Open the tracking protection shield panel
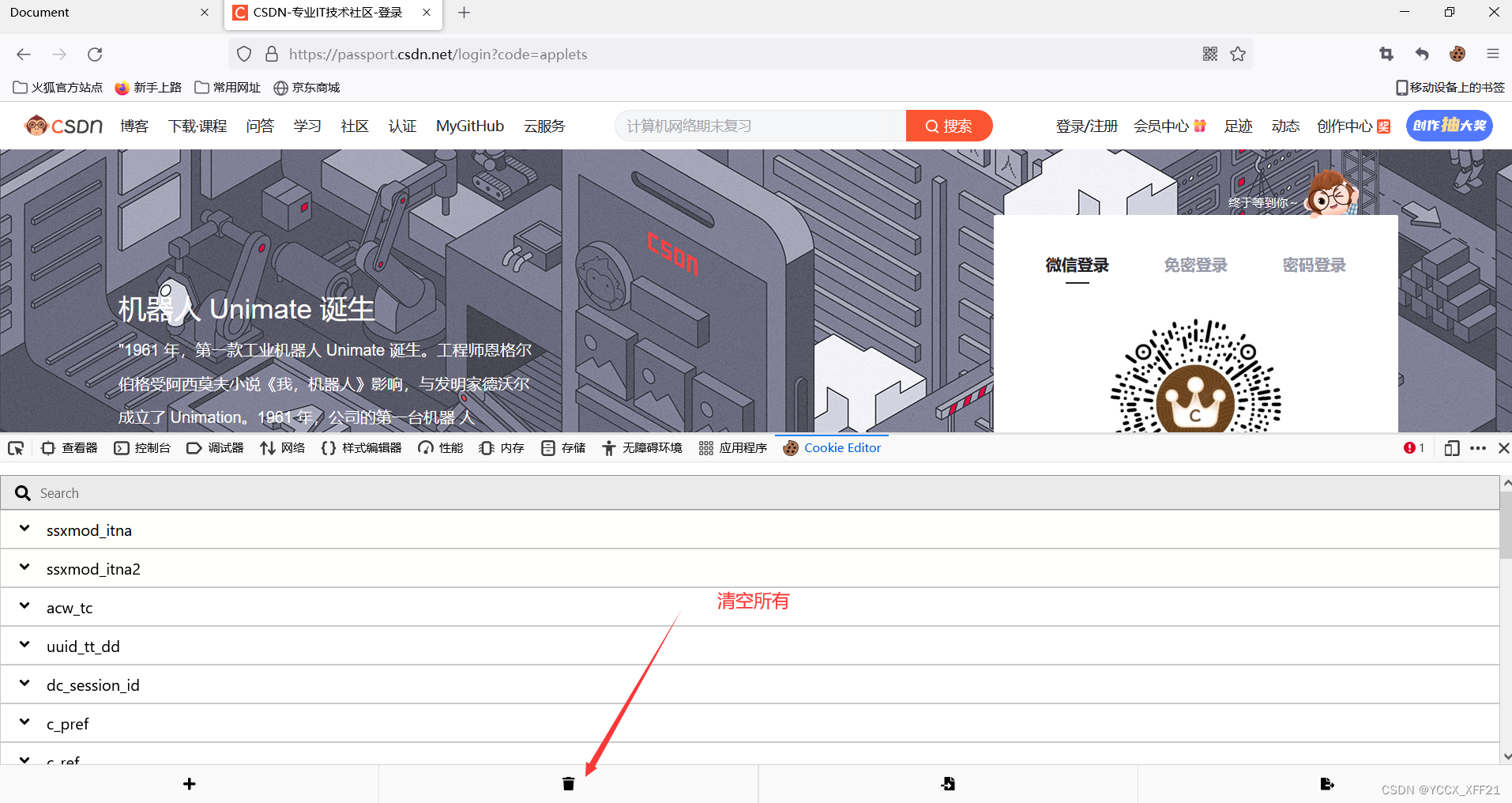Image resolution: width=1512 pixels, height=803 pixels. [244, 54]
